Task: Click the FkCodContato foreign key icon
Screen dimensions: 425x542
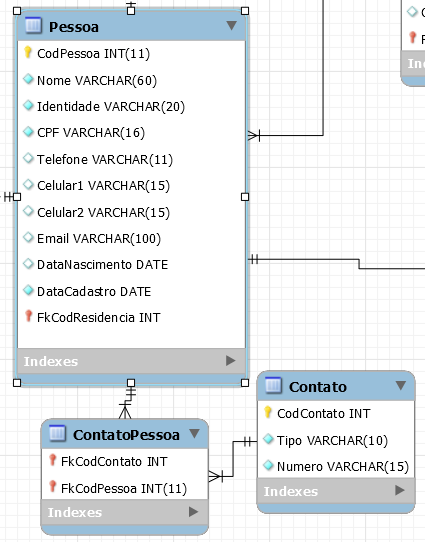Action: pyautogui.click(x=52, y=460)
